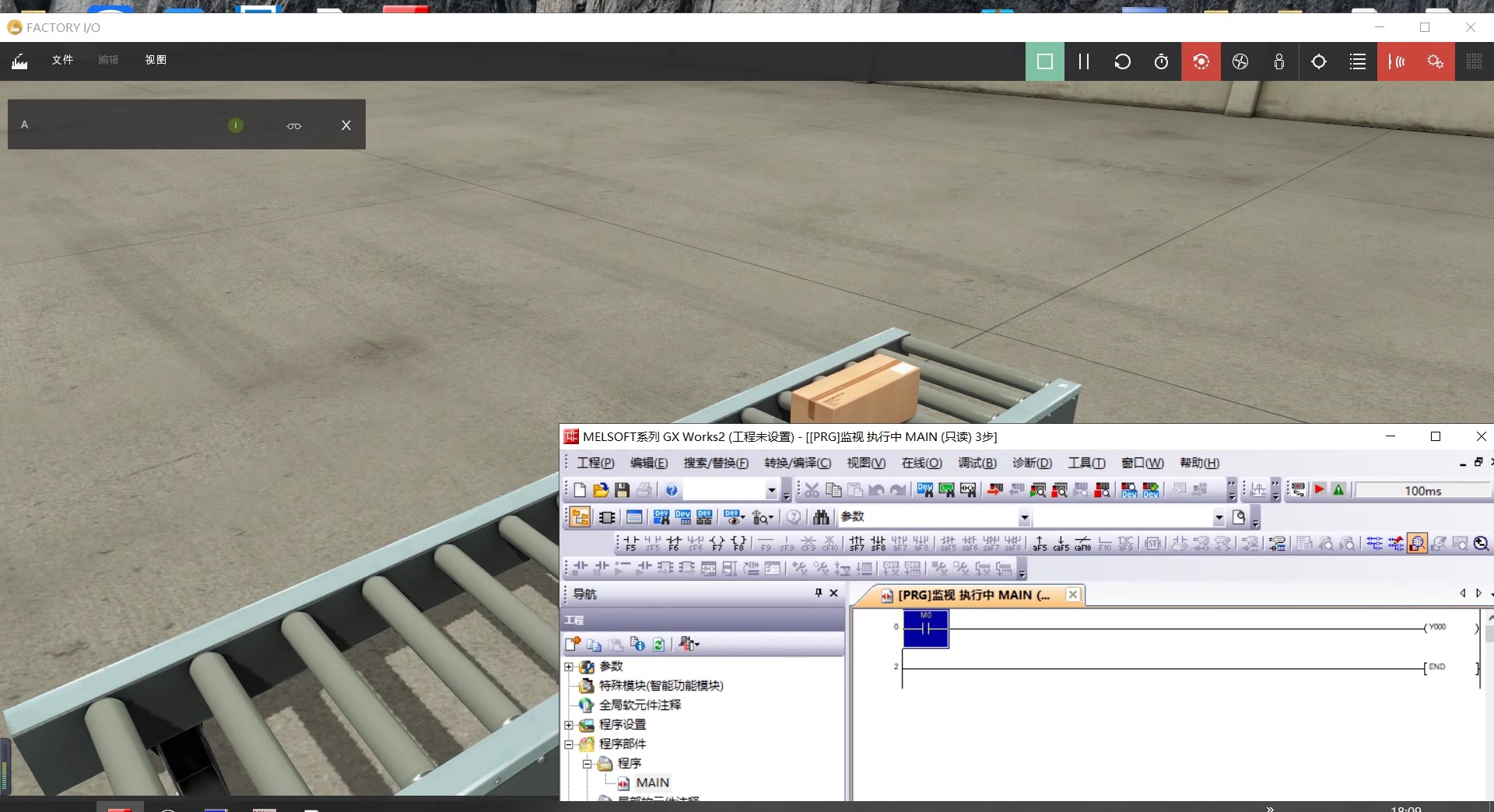This screenshot has width=1494, height=812.
Task: Toggle the sensor tags display
Action: (1398, 61)
